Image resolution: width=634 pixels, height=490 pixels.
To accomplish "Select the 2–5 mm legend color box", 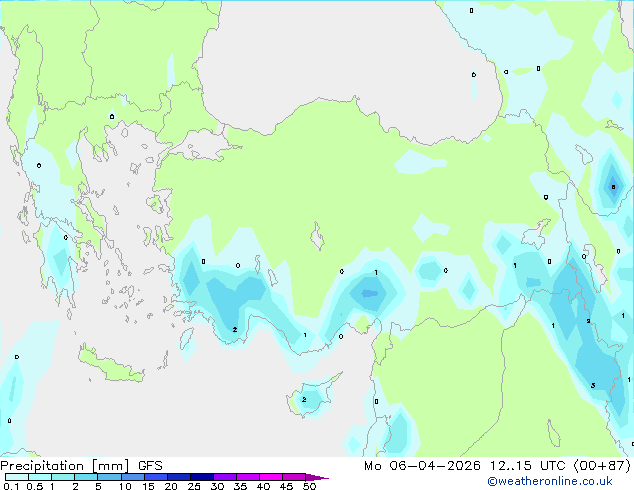I will 86,477.
